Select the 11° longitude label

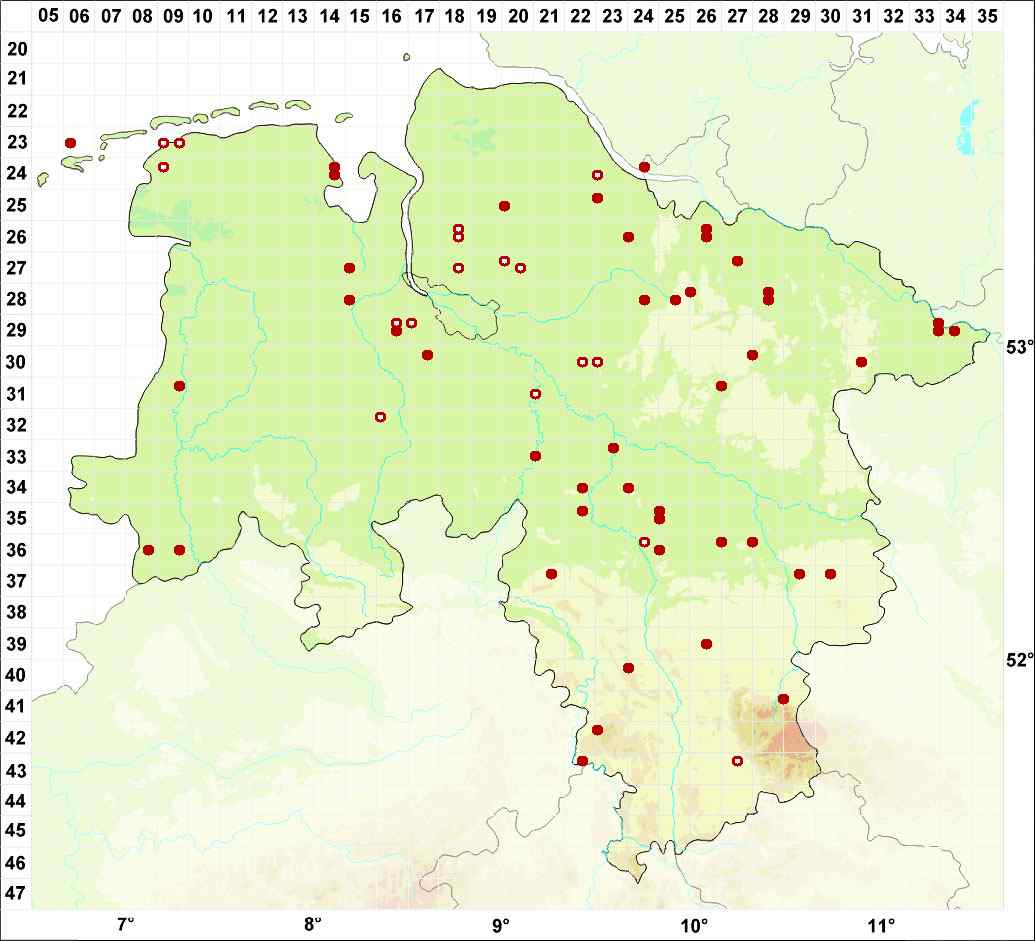pos(881,924)
